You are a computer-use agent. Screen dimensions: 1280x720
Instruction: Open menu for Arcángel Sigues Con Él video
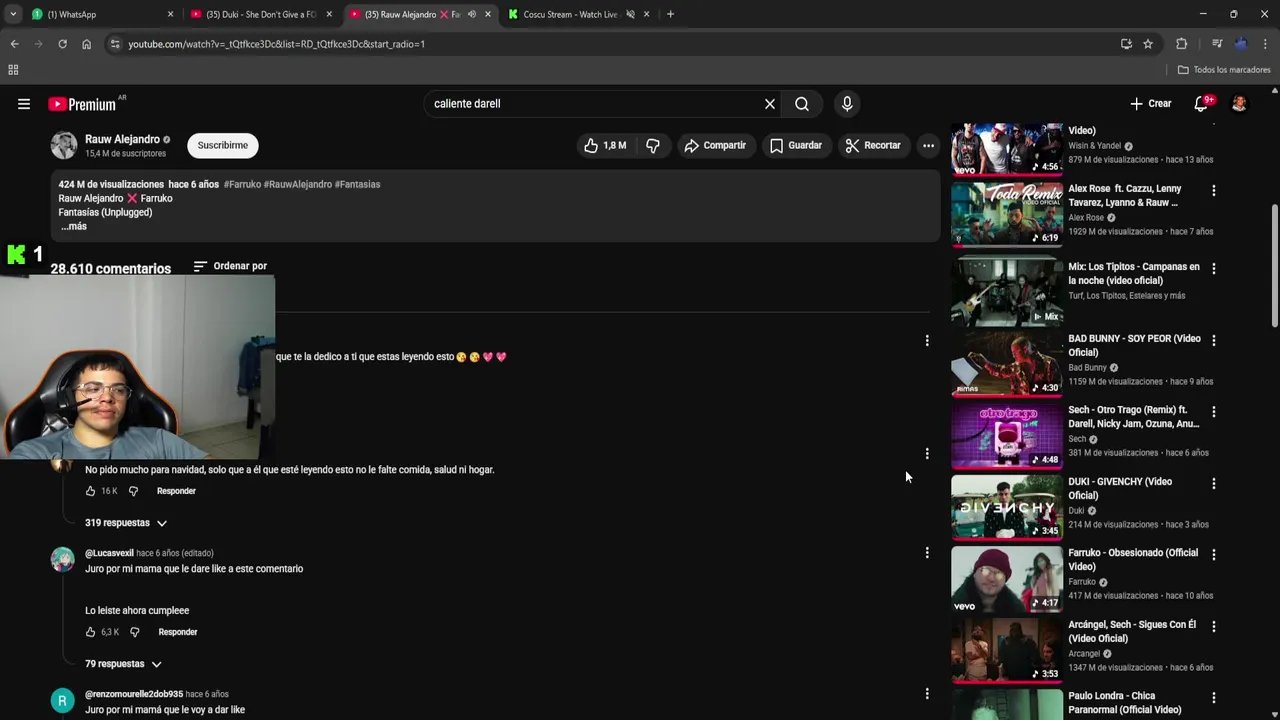coord(1214,626)
